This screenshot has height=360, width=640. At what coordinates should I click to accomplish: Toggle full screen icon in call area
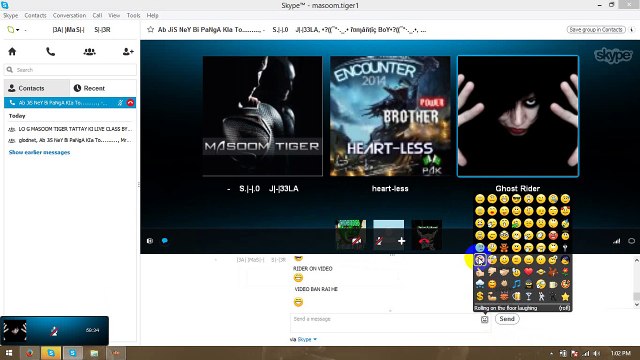631,241
